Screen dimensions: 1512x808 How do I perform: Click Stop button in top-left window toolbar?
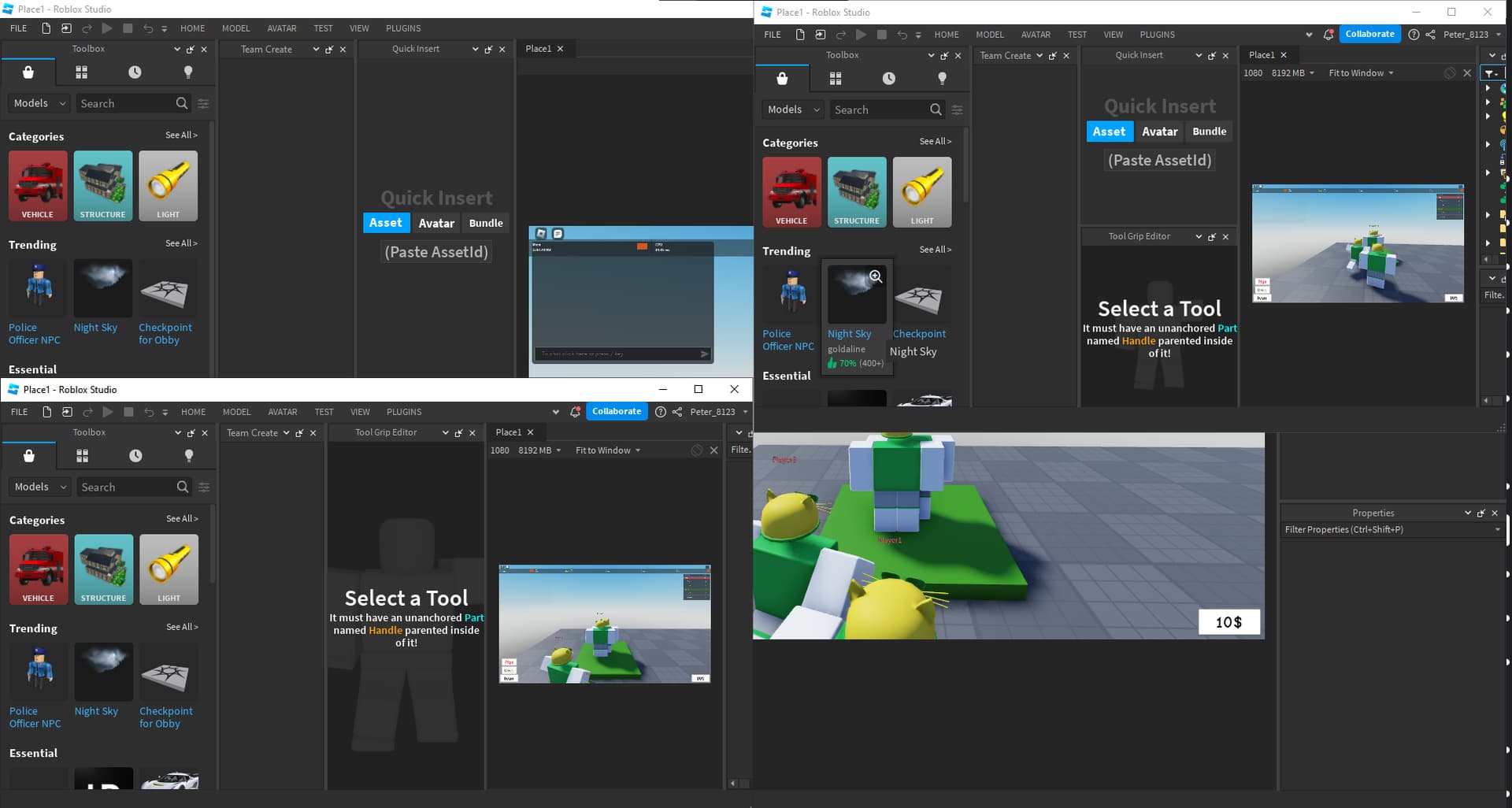click(x=128, y=28)
